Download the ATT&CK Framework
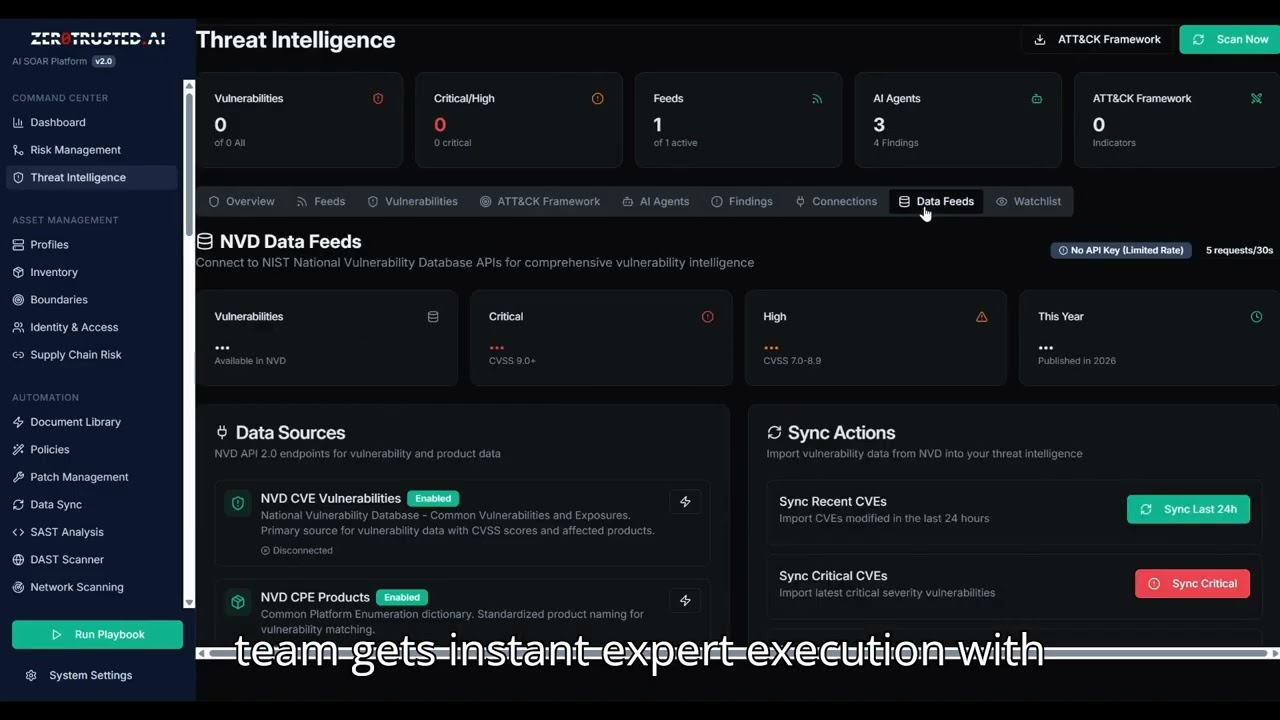Image resolution: width=1280 pixels, height=720 pixels. point(1097,40)
